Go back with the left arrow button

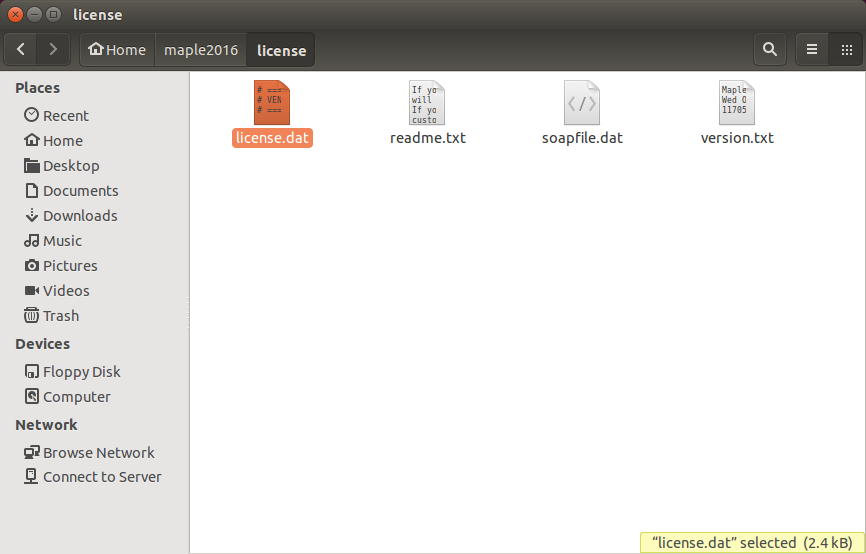click(x=20, y=50)
